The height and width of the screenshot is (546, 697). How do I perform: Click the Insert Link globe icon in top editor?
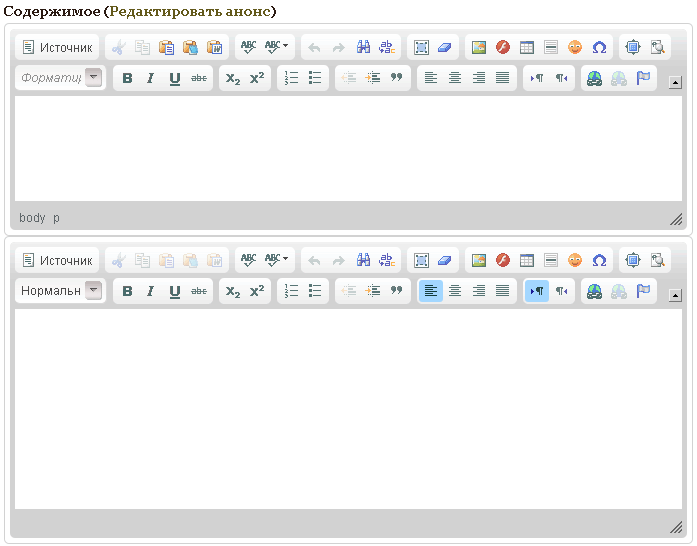click(x=595, y=78)
